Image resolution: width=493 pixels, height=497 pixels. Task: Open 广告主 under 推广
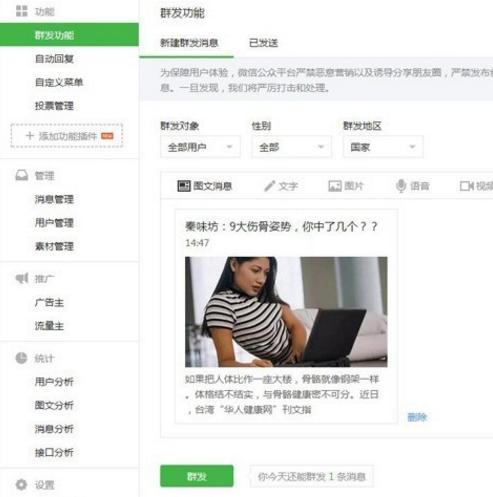tap(49, 302)
